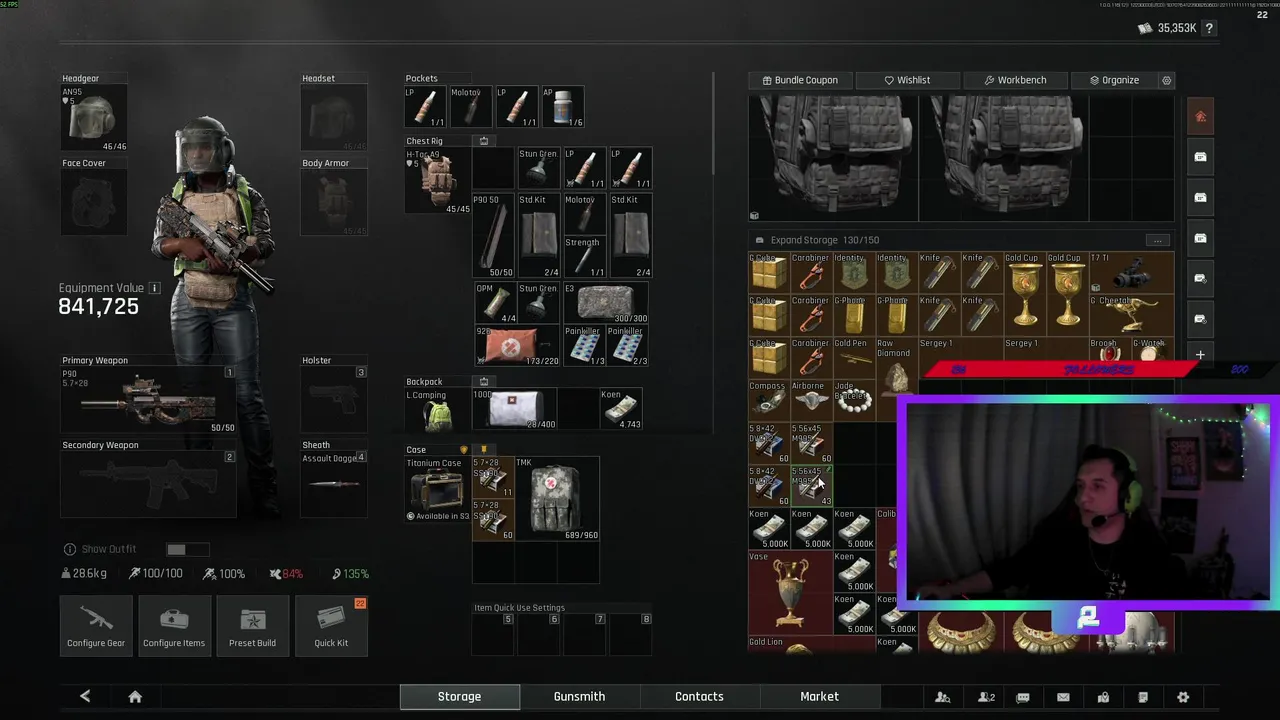Open Chest Rig swap icon beside label

point(484,141)
